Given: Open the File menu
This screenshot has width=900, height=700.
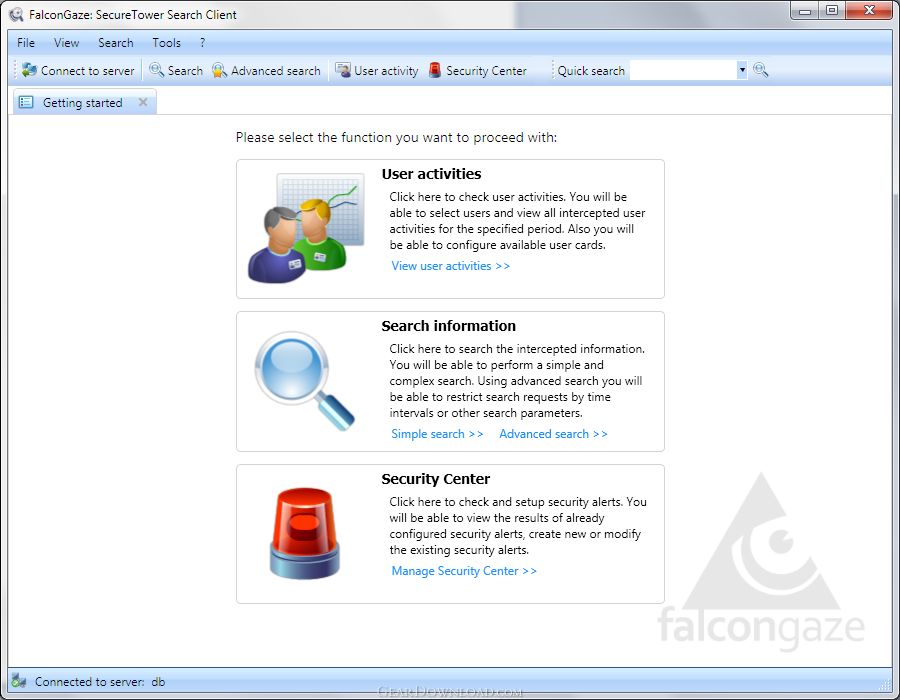Looking at the screenshot, I should [x=26, y=42].
